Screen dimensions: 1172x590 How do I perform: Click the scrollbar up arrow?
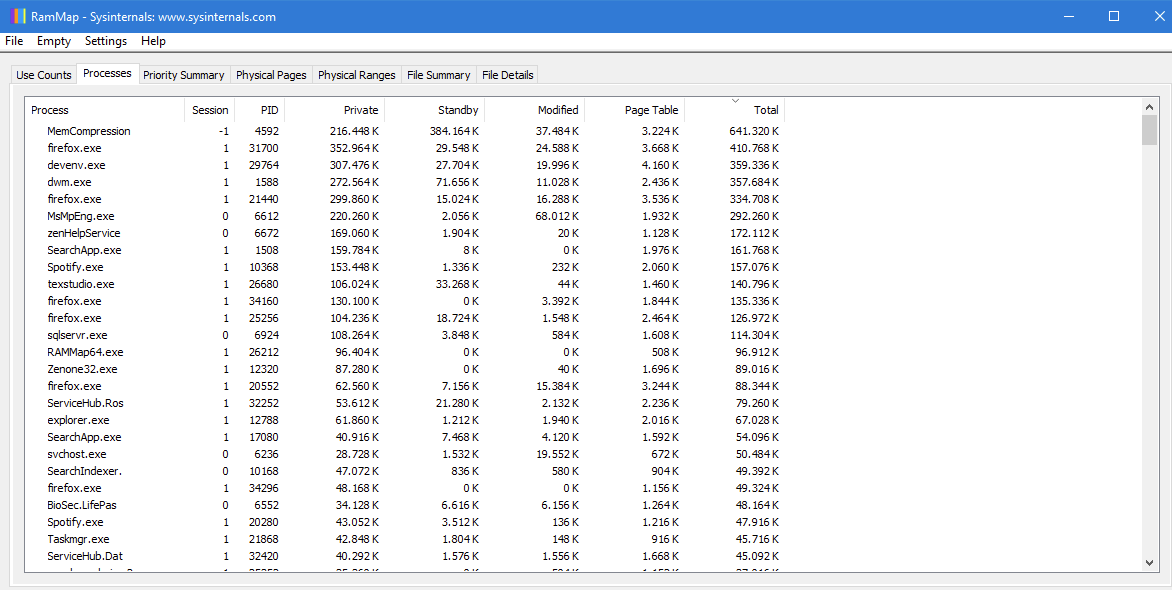tap(1150, 107)
